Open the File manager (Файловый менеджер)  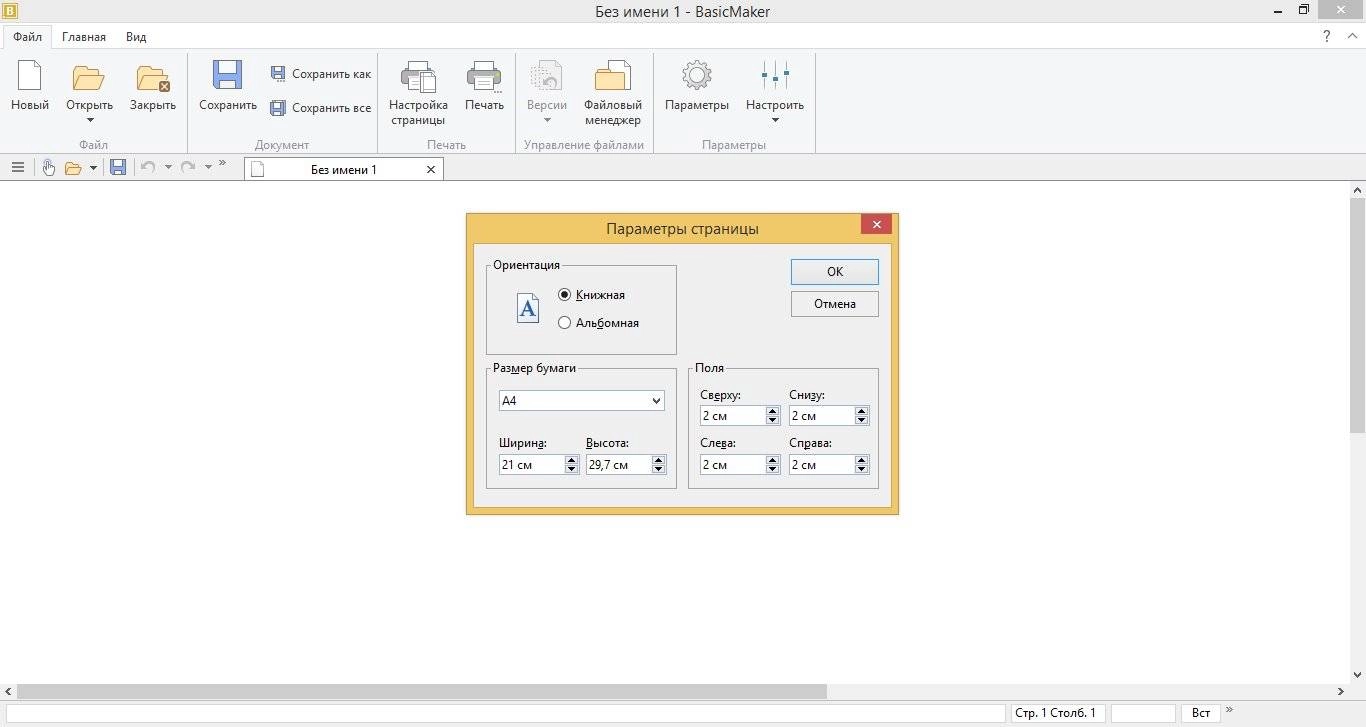[x=612, y=92]
